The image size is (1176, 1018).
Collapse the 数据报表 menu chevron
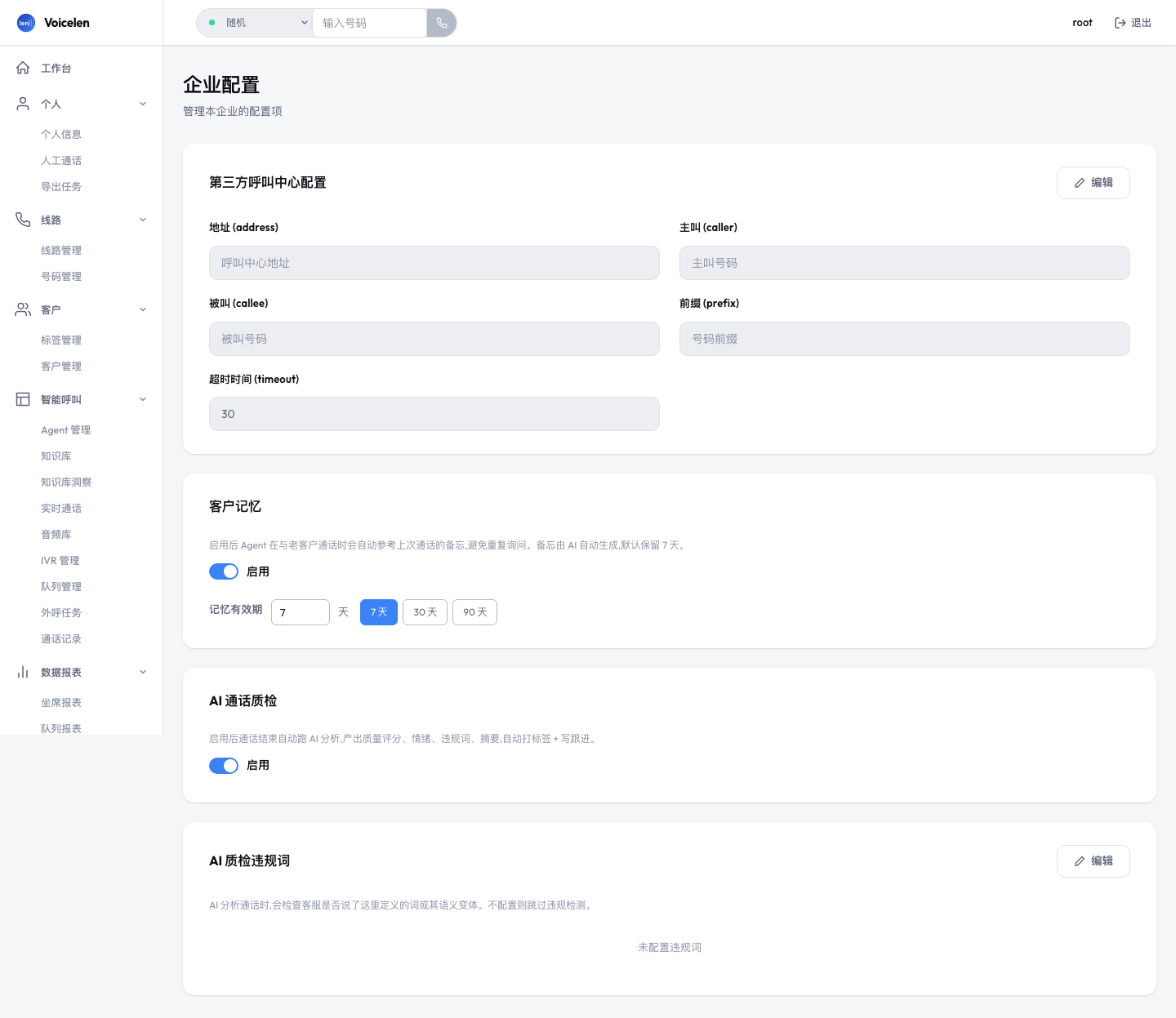point(143,672)
